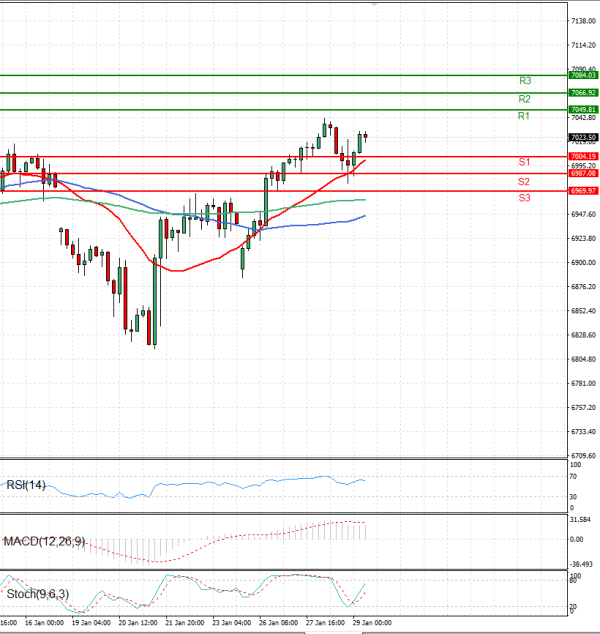Click the R3 resistance label
Viewport: 600px width, 634px height.
[x=524, y=80]
